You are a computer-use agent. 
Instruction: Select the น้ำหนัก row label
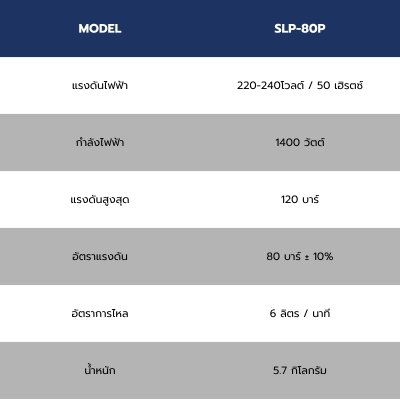(x=100, y=370)
